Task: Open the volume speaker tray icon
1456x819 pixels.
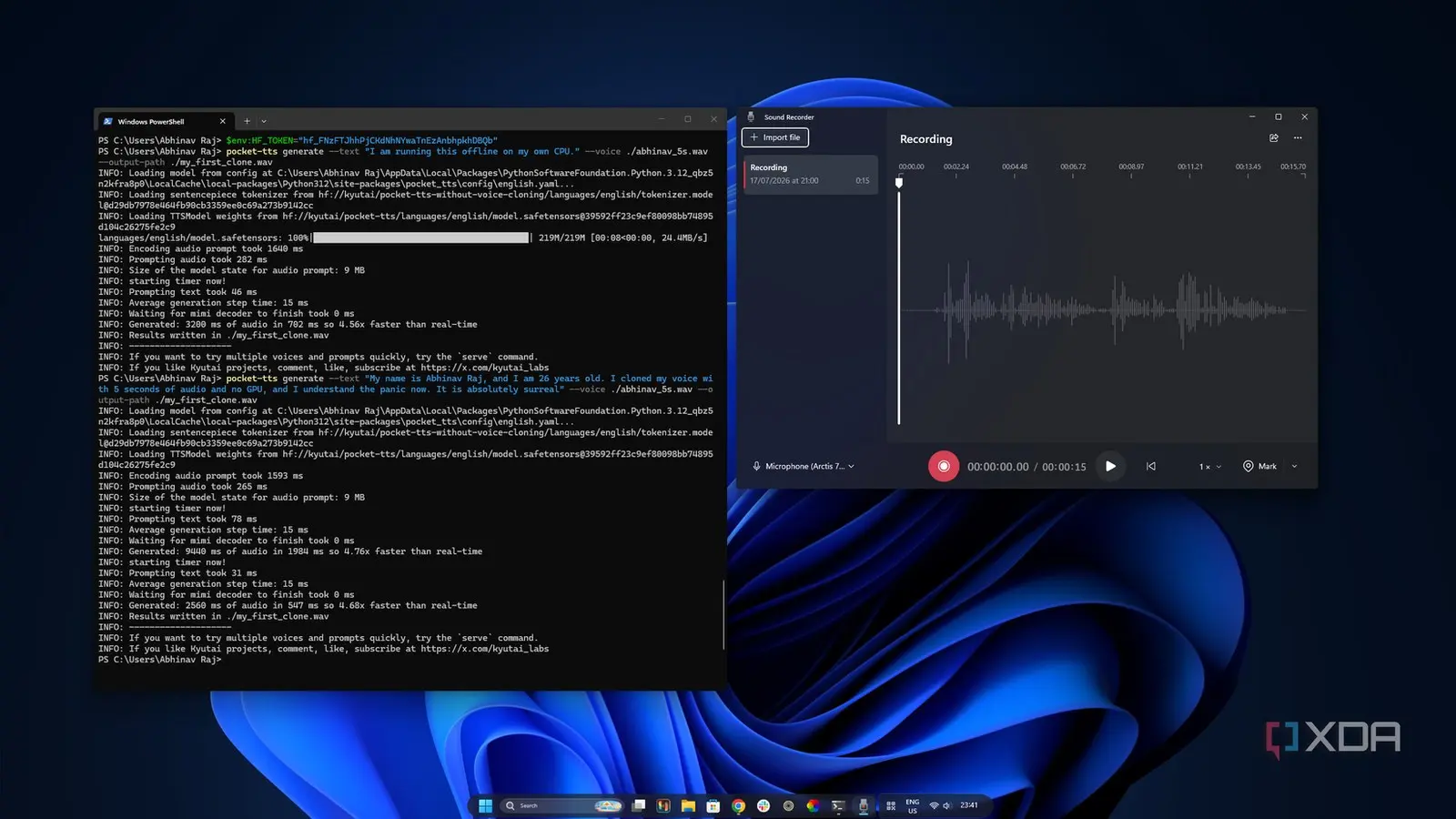Action: (947, 805)
